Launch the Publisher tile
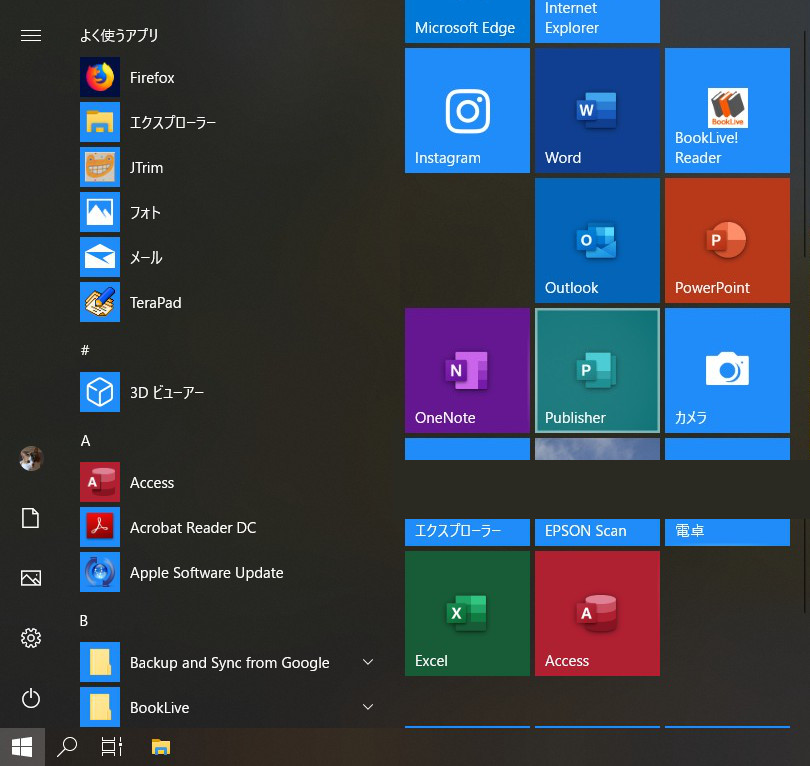This screenshot has height=766, width=810. (597, 370)
